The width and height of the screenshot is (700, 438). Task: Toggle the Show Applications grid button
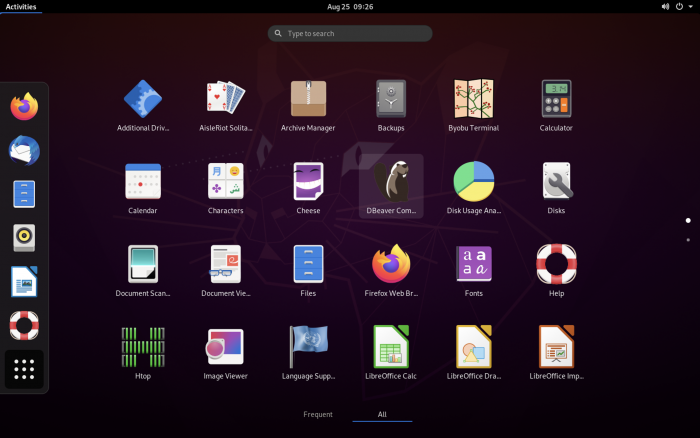[24, 369]
